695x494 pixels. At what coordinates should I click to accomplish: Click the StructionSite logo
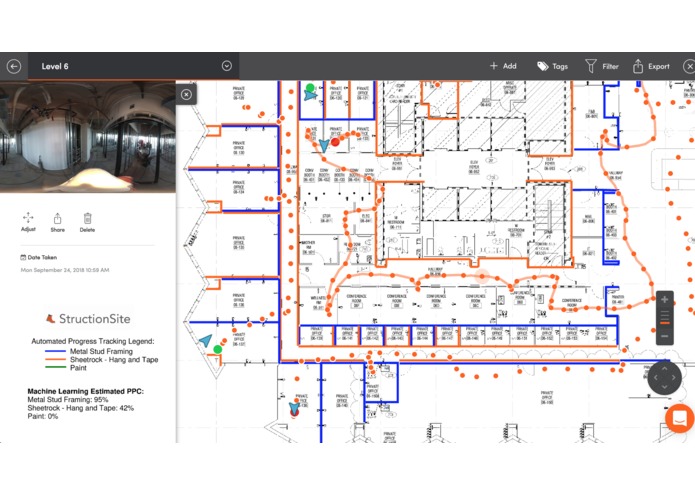[x=88, y=319]
